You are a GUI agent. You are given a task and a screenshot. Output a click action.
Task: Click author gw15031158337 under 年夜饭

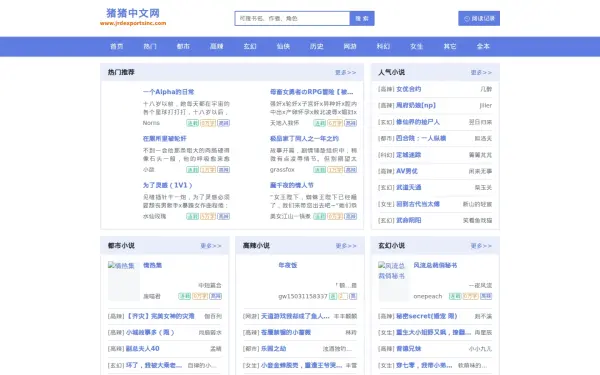tap(303, 296)
